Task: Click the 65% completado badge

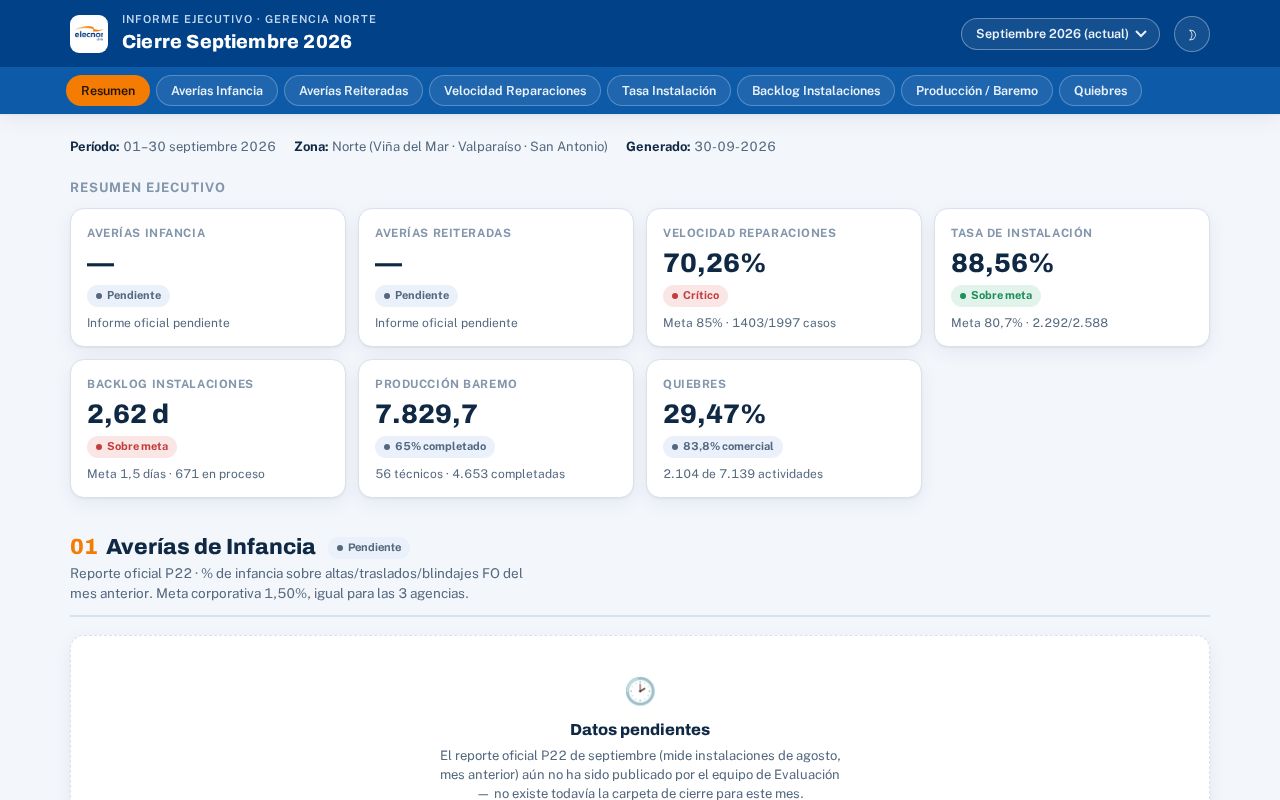Action: (435, 447)
